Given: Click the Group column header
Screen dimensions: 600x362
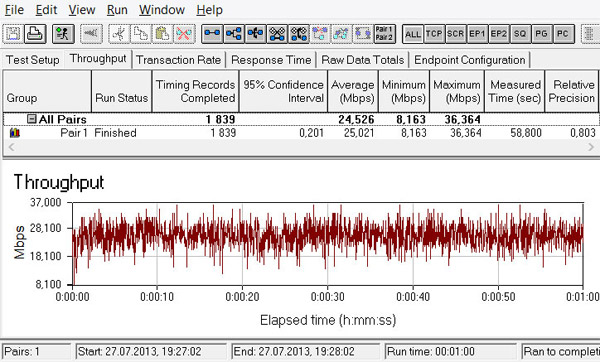Looking at the screenshot, I should click(x=47, y=91).
